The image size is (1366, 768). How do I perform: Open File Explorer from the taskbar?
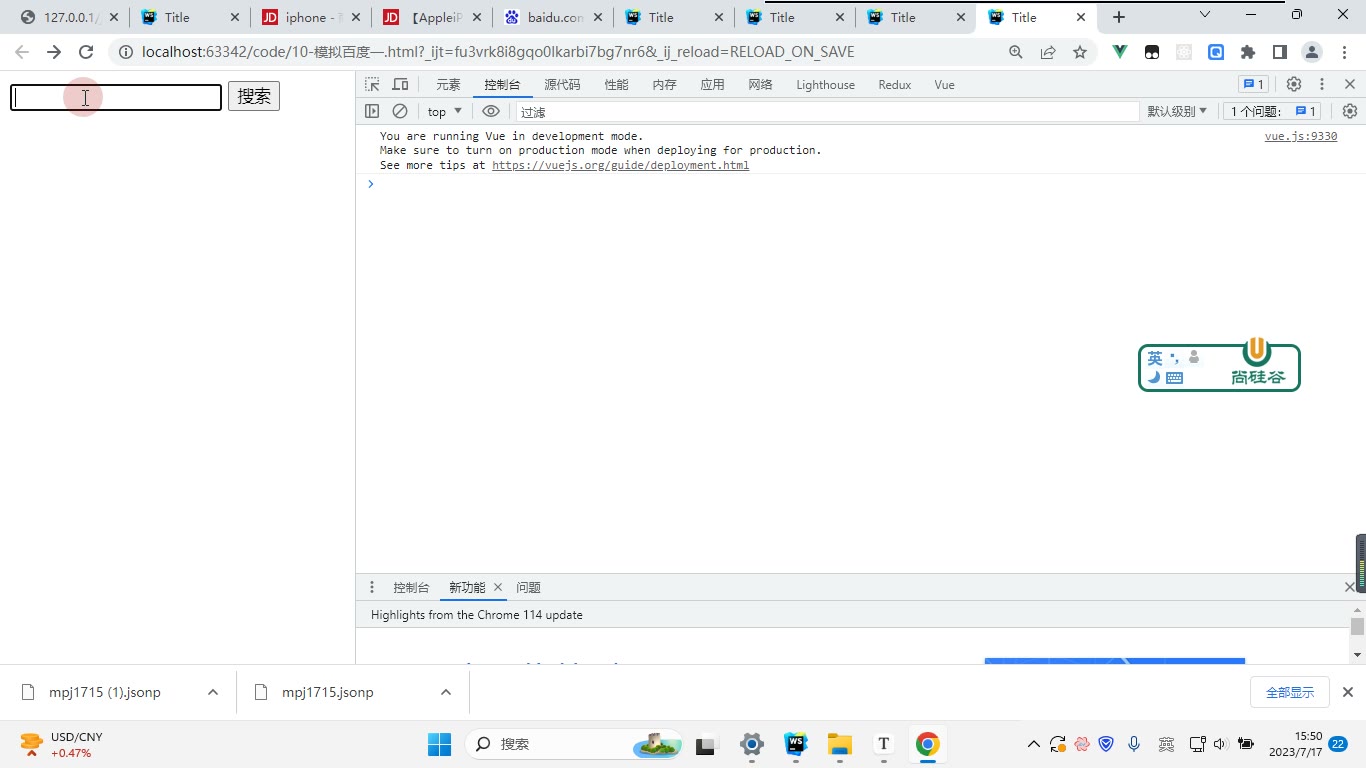pyautogui.click(x=839, y=744)
